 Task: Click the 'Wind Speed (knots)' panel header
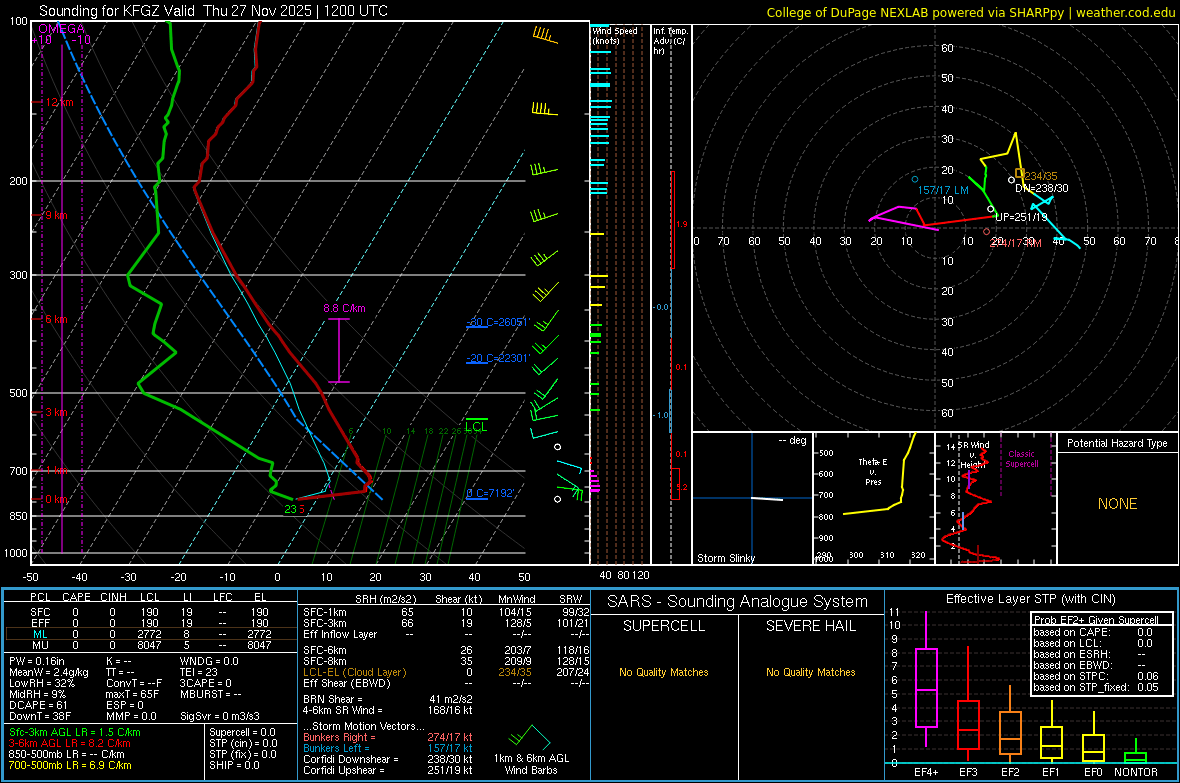click(x=615, y=35)
